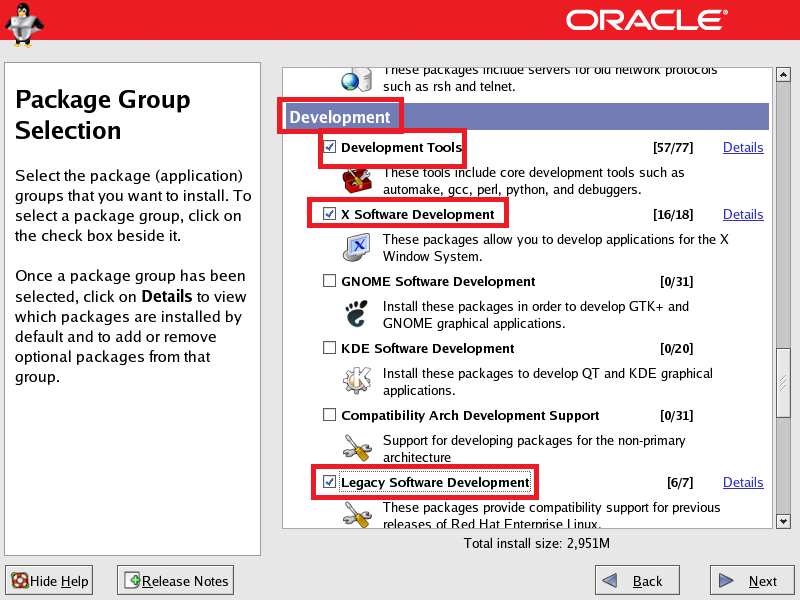
Task: Click the Development Tools group label
Action: point(402,147)
